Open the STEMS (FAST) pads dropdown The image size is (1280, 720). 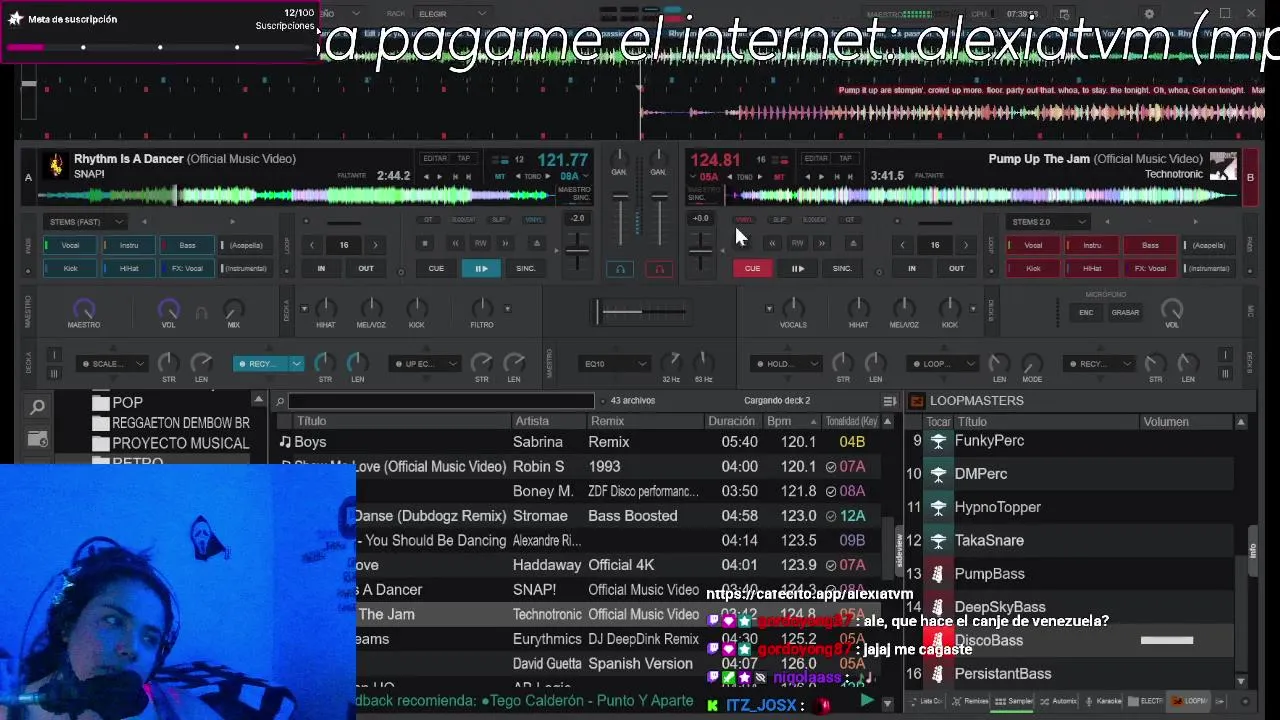coord(84,222)
